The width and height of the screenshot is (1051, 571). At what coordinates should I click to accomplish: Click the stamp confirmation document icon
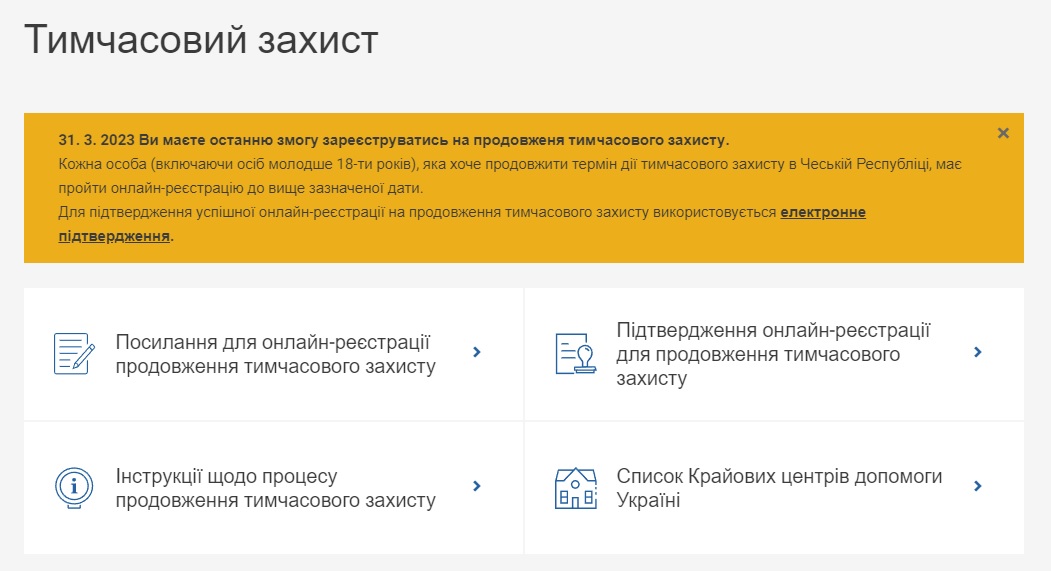(575, 354)
